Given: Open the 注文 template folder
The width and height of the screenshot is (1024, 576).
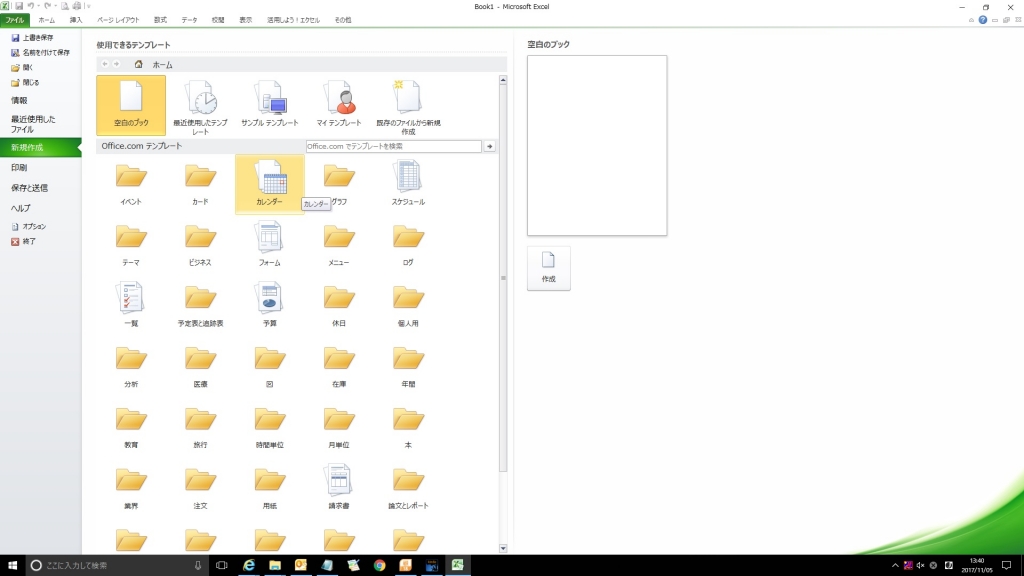Looking at the screenshot, I should (200, 488).
